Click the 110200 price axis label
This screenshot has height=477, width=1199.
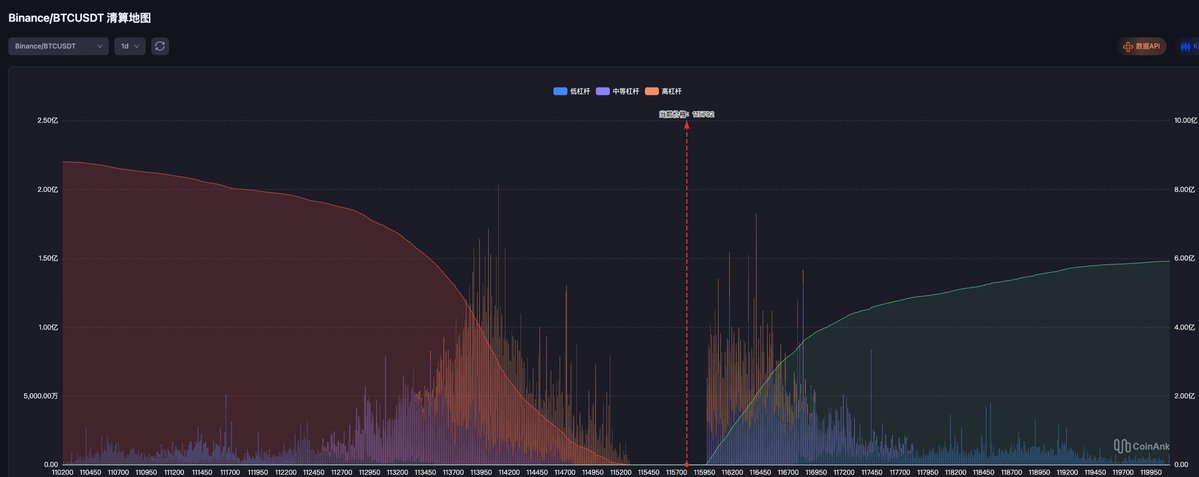pyautogui.click(x=63, y=472)
